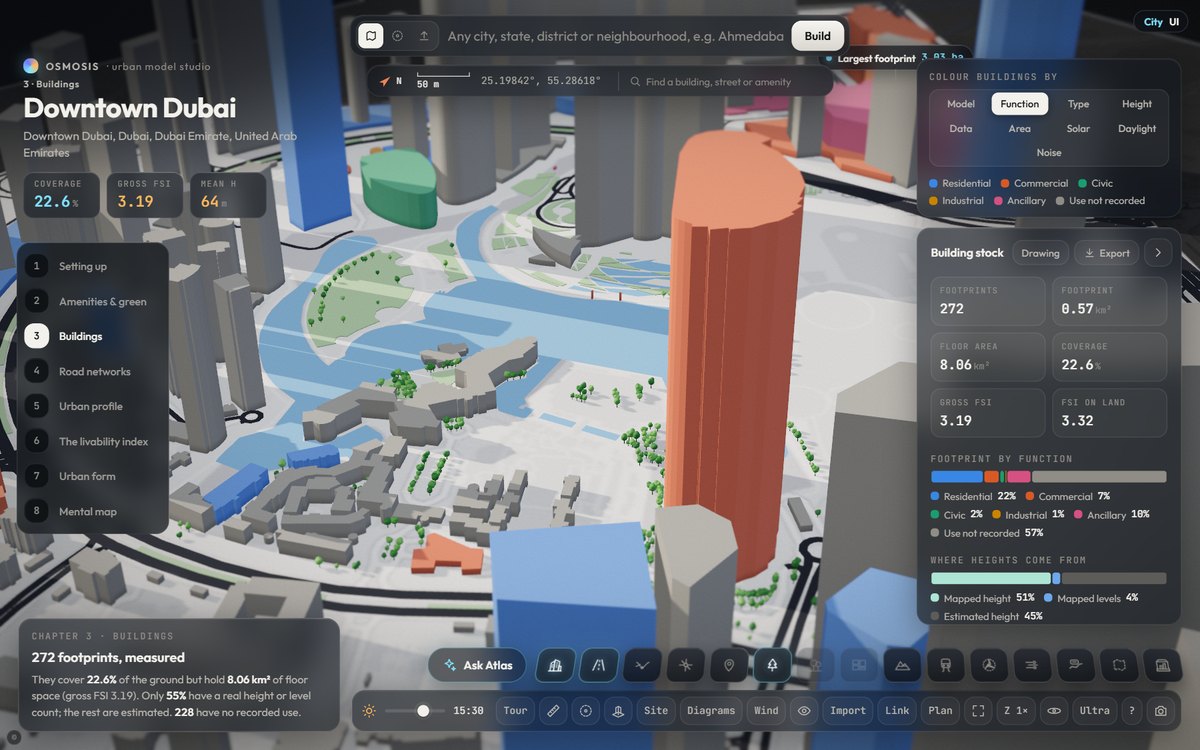Click the north compass arrow icon

pyautogui.click(x=384, y=81)
